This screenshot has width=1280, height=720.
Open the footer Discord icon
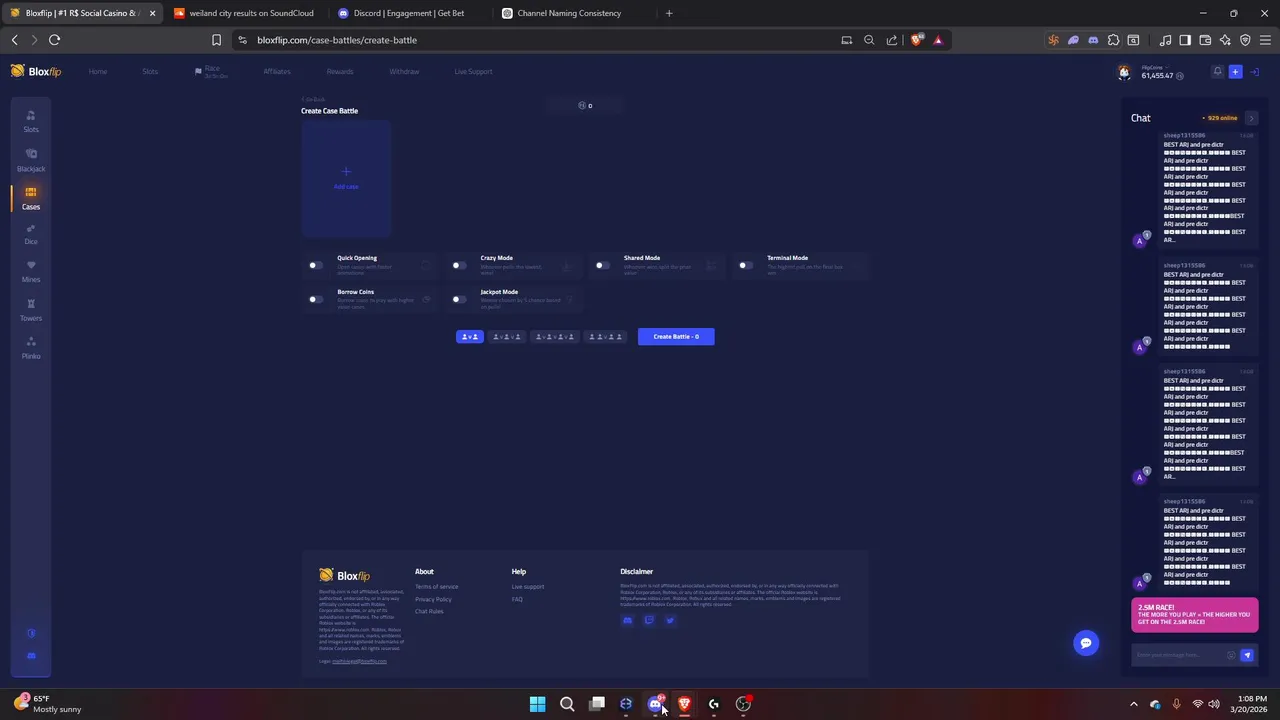[x=627, y=620]
